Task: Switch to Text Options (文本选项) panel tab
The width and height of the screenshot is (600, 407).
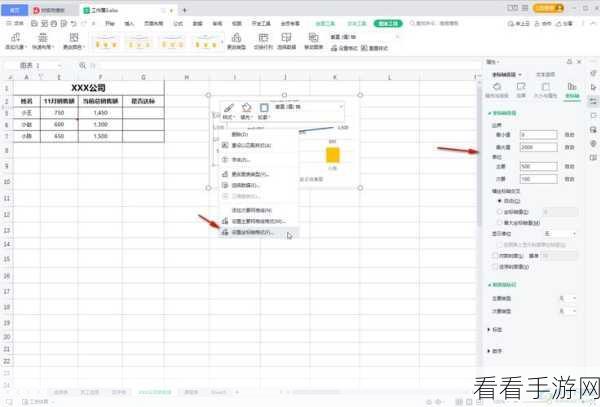Action: click(545, 75)
